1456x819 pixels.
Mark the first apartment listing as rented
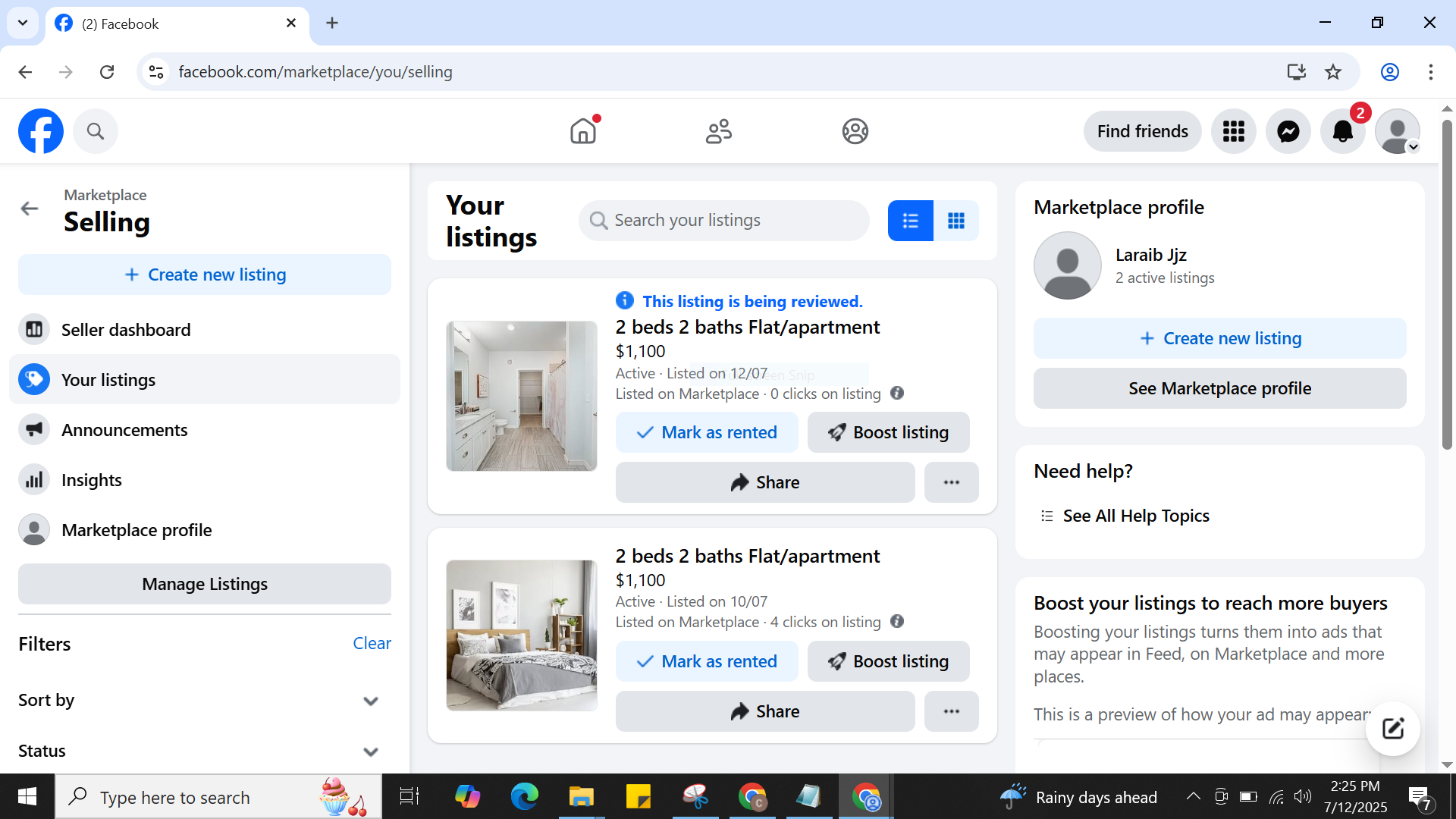tap(706, 432)
